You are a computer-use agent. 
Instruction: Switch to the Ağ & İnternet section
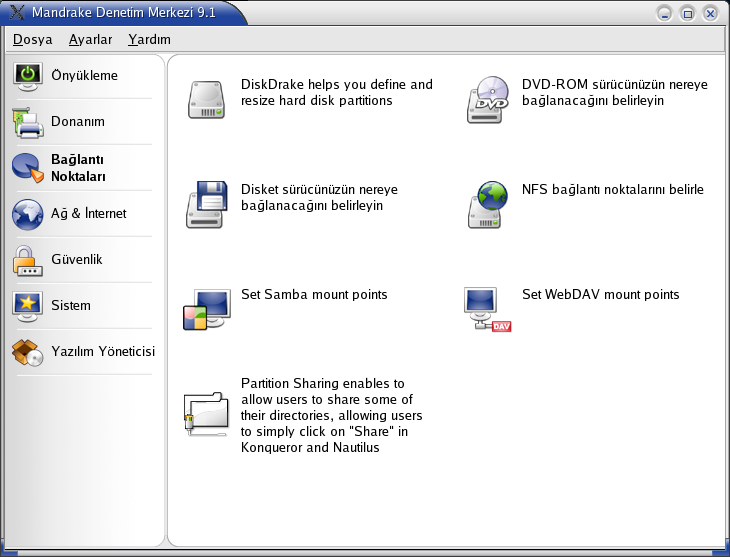click(88, 214)
